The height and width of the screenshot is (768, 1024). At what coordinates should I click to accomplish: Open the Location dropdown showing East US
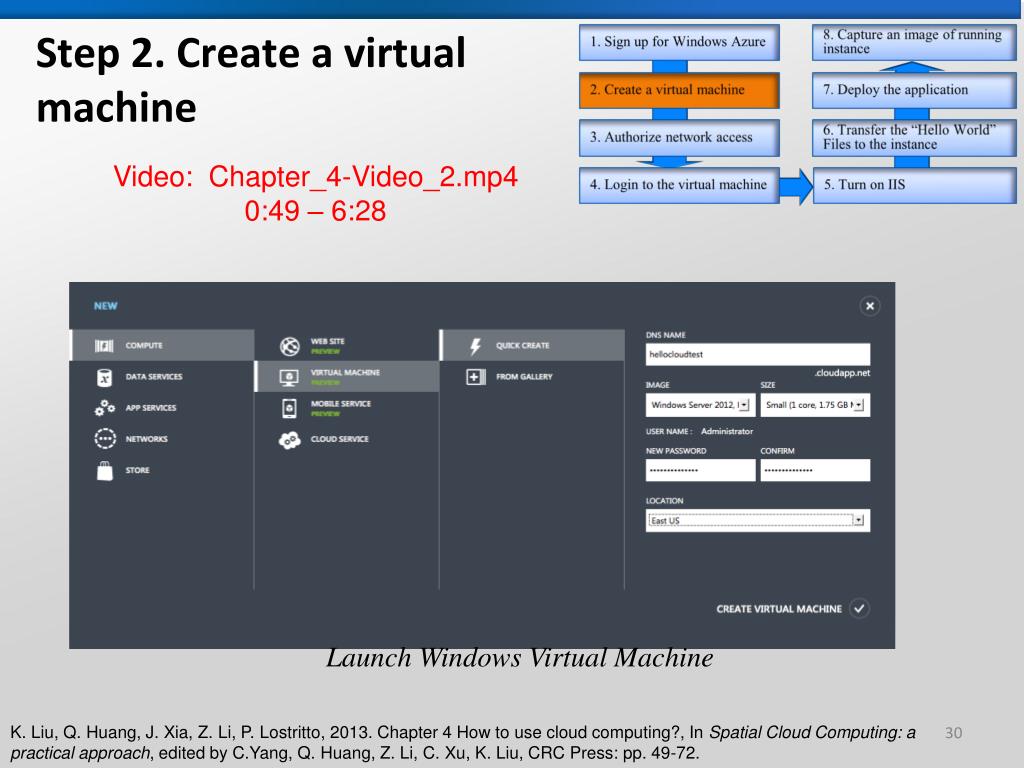758,520
